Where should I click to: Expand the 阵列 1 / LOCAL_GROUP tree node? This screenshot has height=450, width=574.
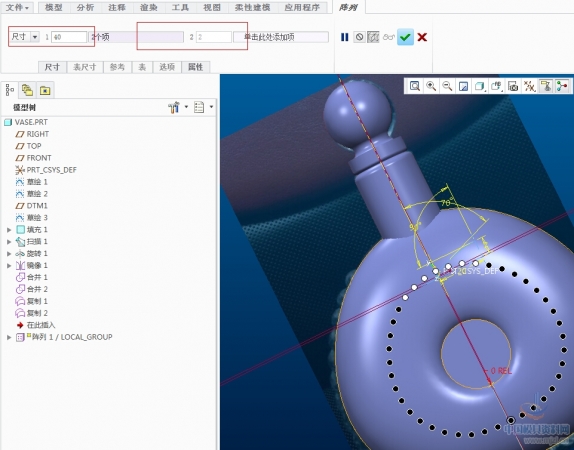coord(9,337)
